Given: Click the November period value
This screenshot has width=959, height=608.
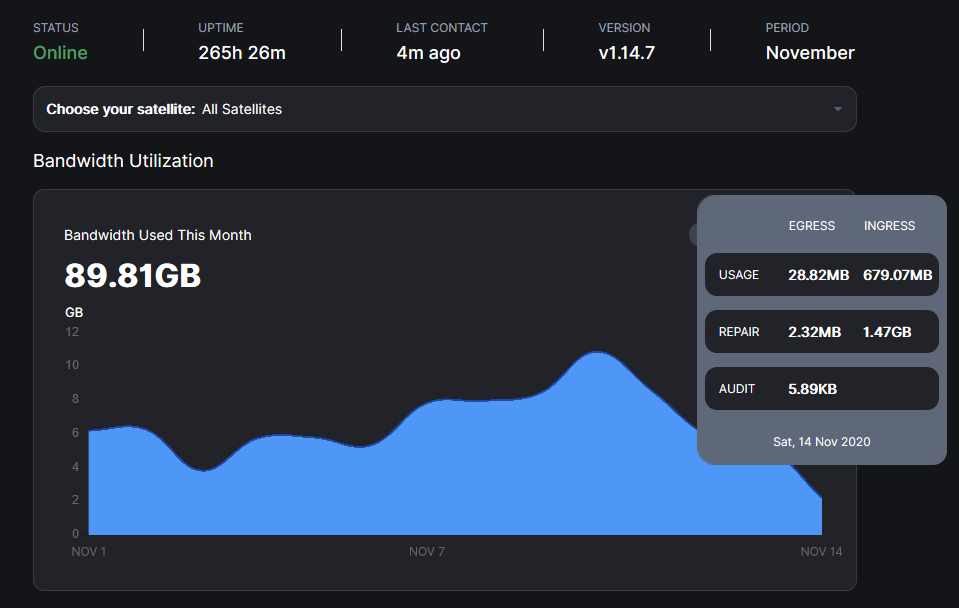Looking at the screenshot, I should click(810, 53).
